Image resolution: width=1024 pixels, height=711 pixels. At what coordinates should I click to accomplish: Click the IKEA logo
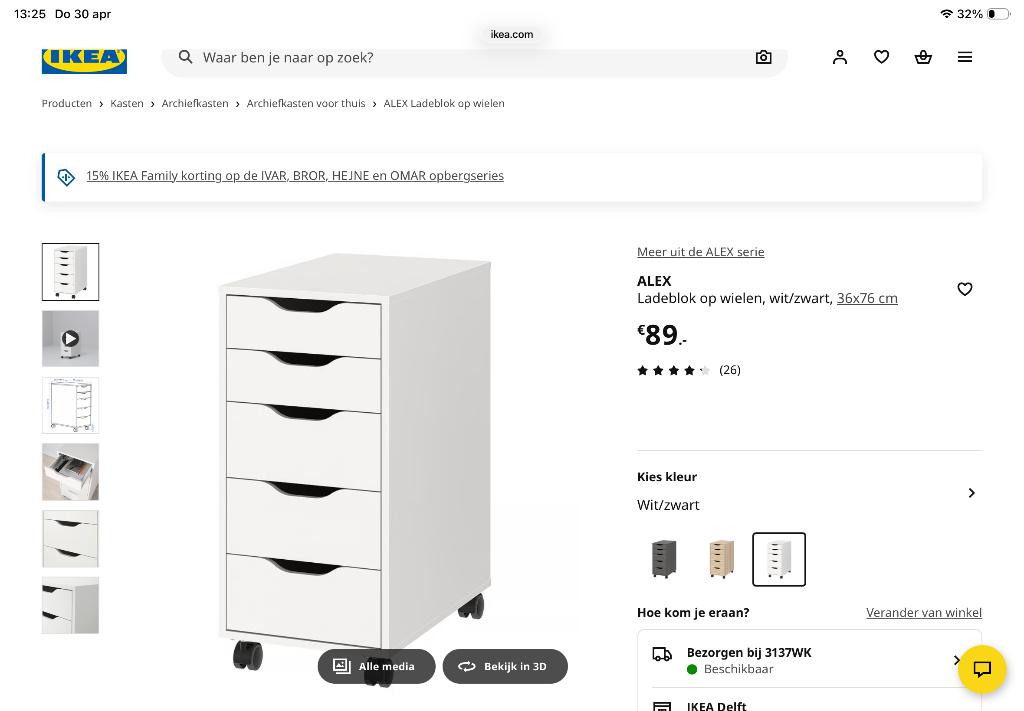85,57
